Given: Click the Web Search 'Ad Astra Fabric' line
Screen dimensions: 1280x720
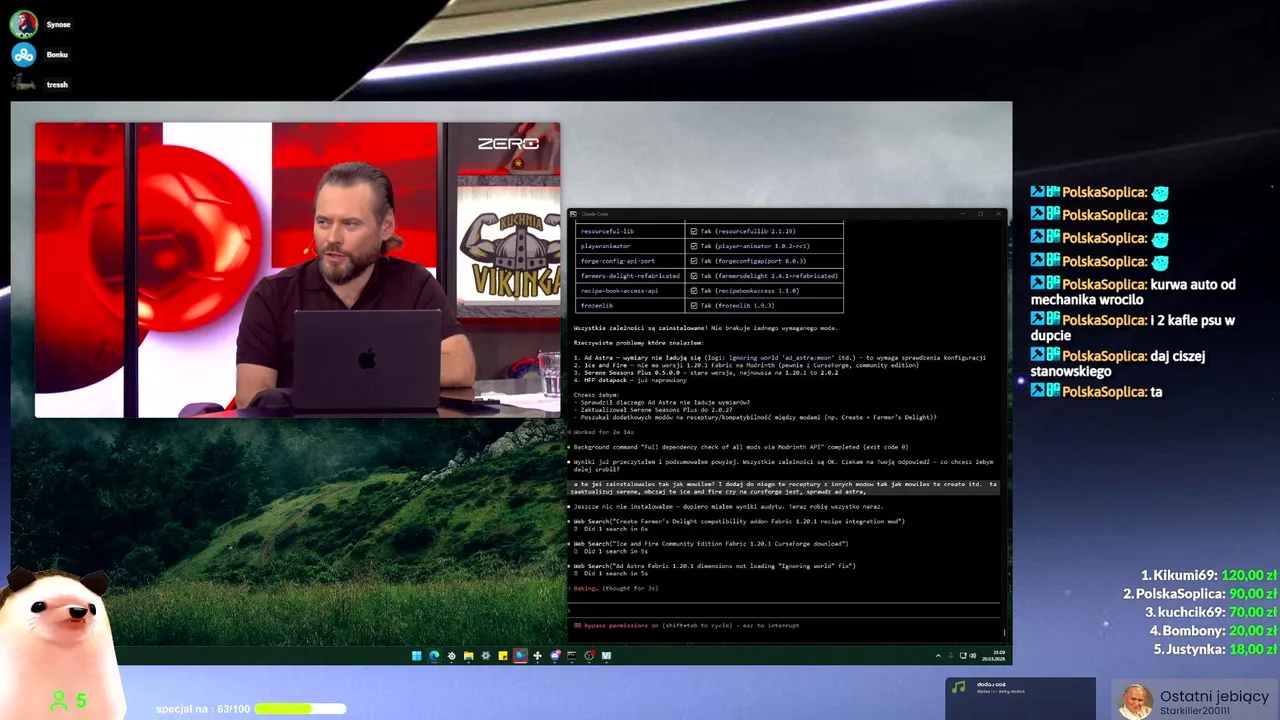Looking at the screenshot, I should click(714, 566).
